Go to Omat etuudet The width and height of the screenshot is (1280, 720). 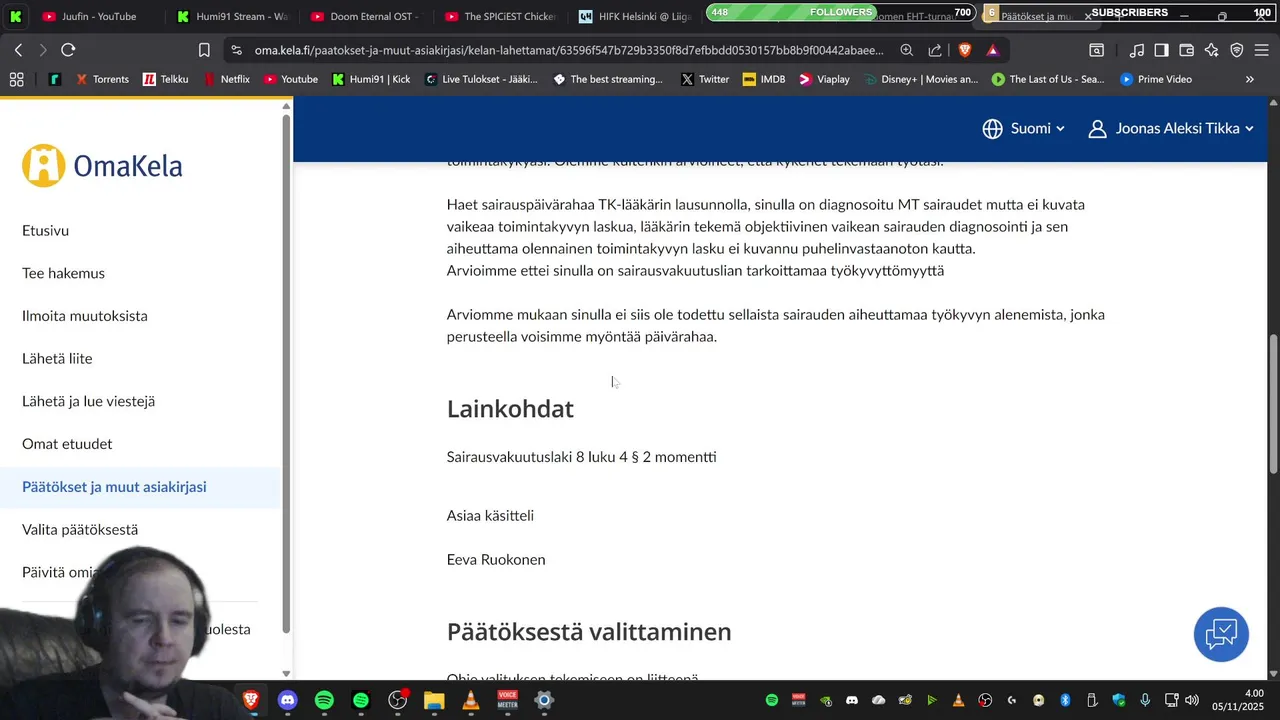coord(67,444)
